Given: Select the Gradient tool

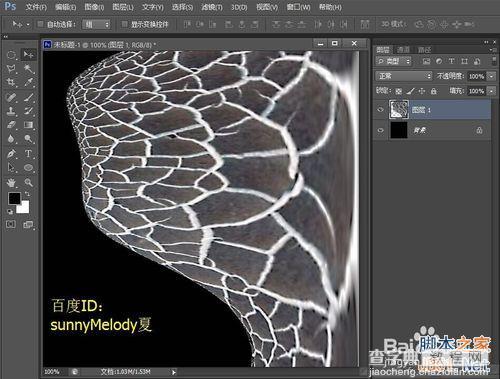Looking at the screenshot, I should (29, 125).
